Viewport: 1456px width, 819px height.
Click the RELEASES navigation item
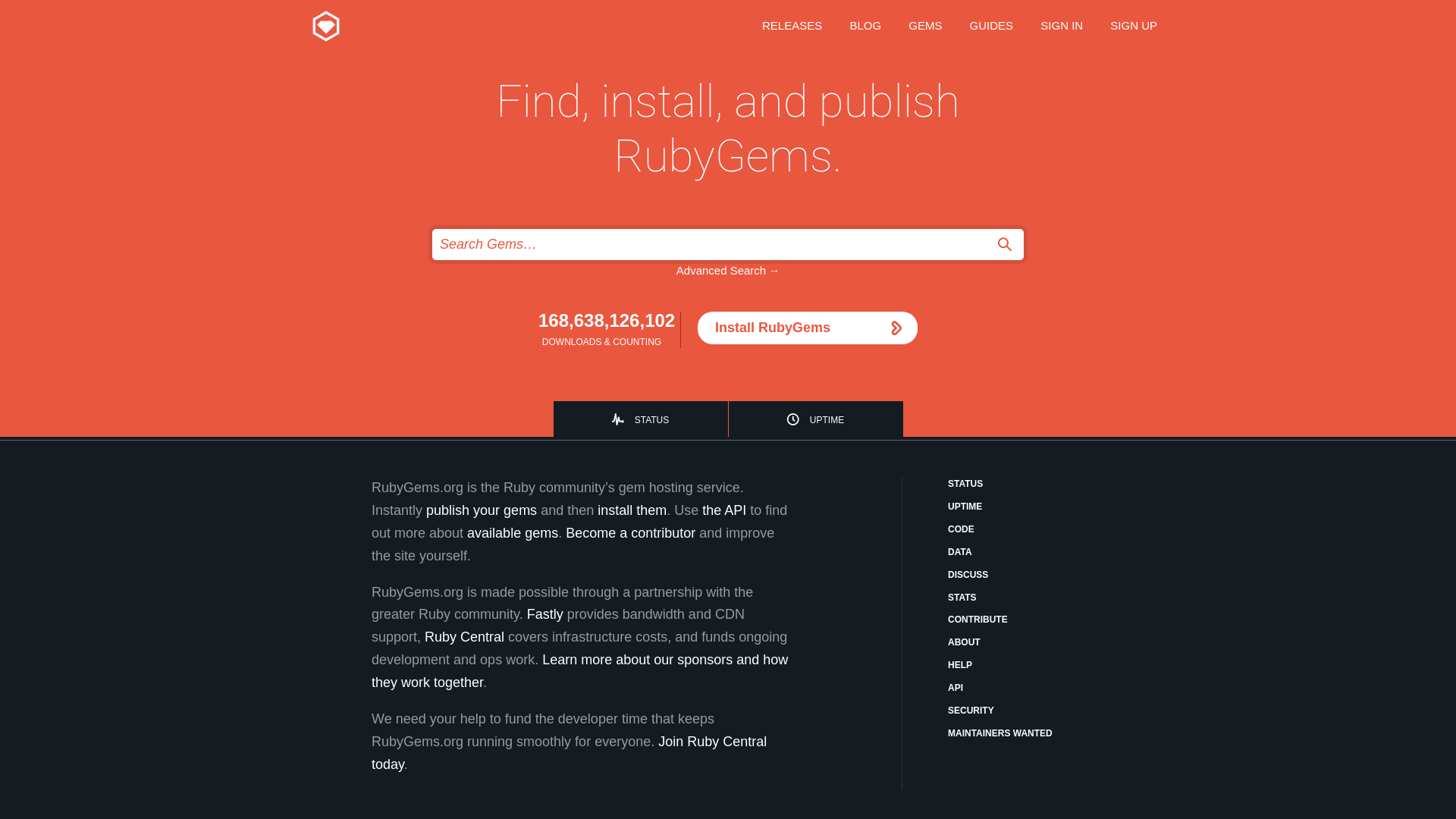(x=792, y=25)
